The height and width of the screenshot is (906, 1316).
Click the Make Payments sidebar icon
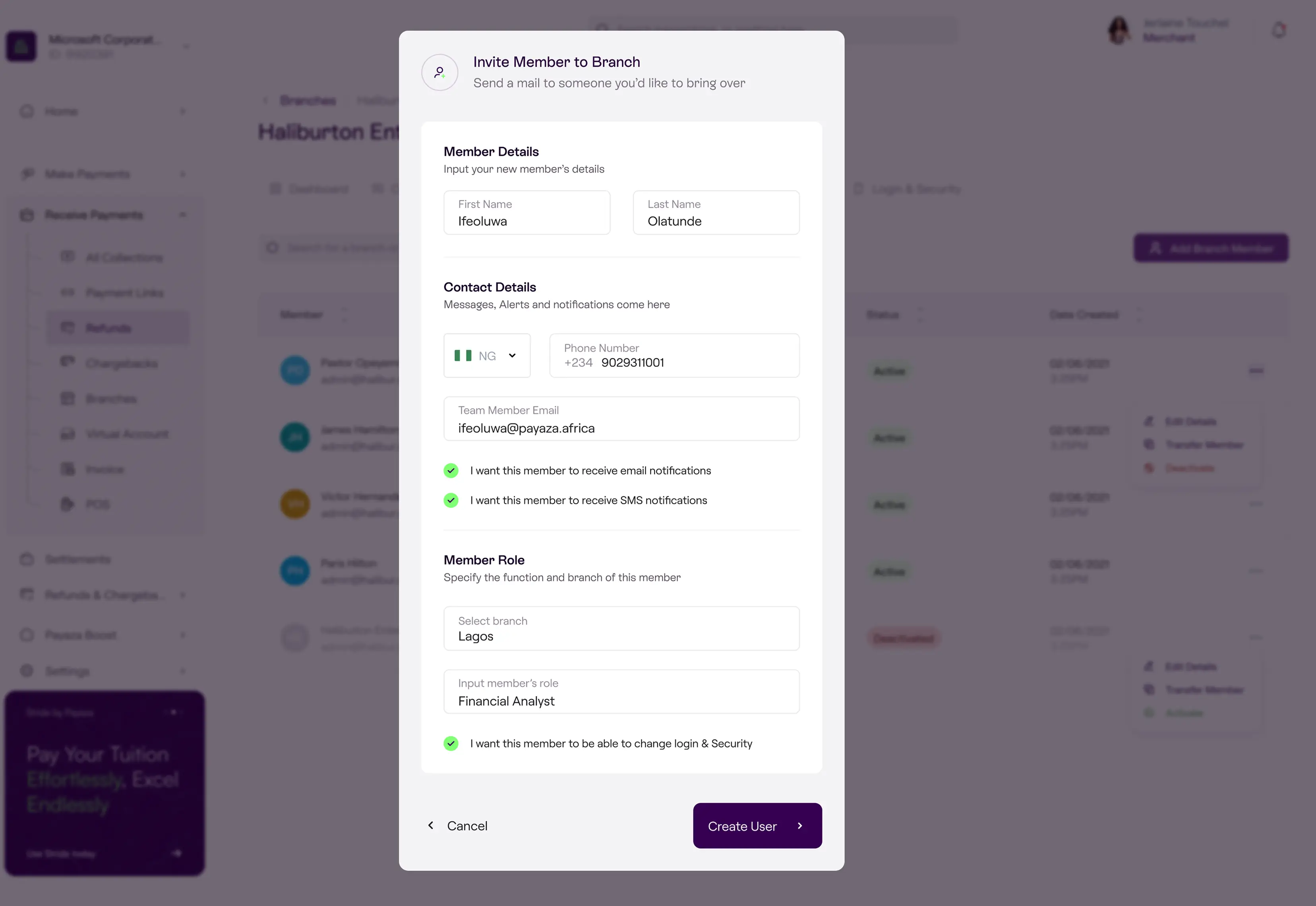(27, 174)
